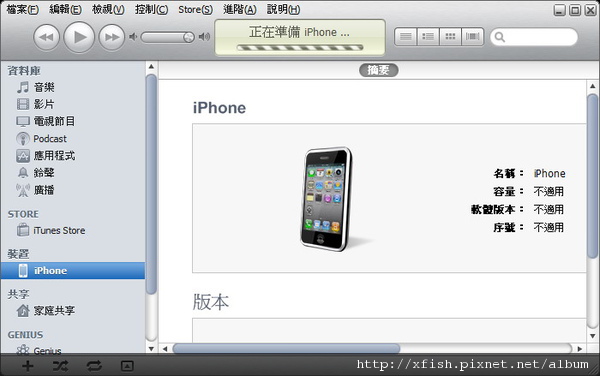Click the Genius atom icon
Image resolution: width=600 pixels, height=376 pixels.
[23, 349]
